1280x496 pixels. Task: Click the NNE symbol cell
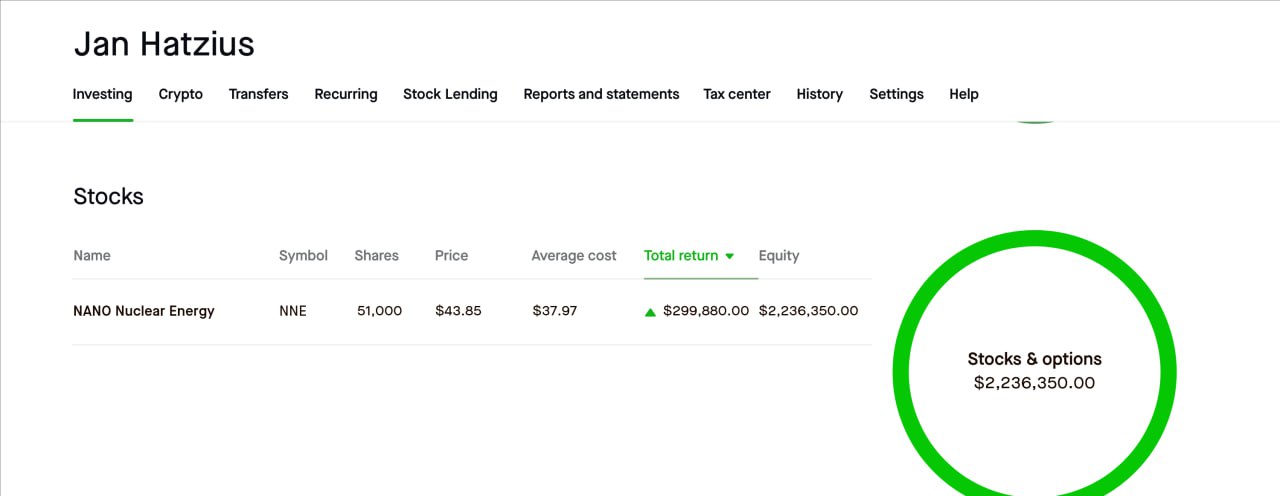pyautogui.click(x=293, y=311)
